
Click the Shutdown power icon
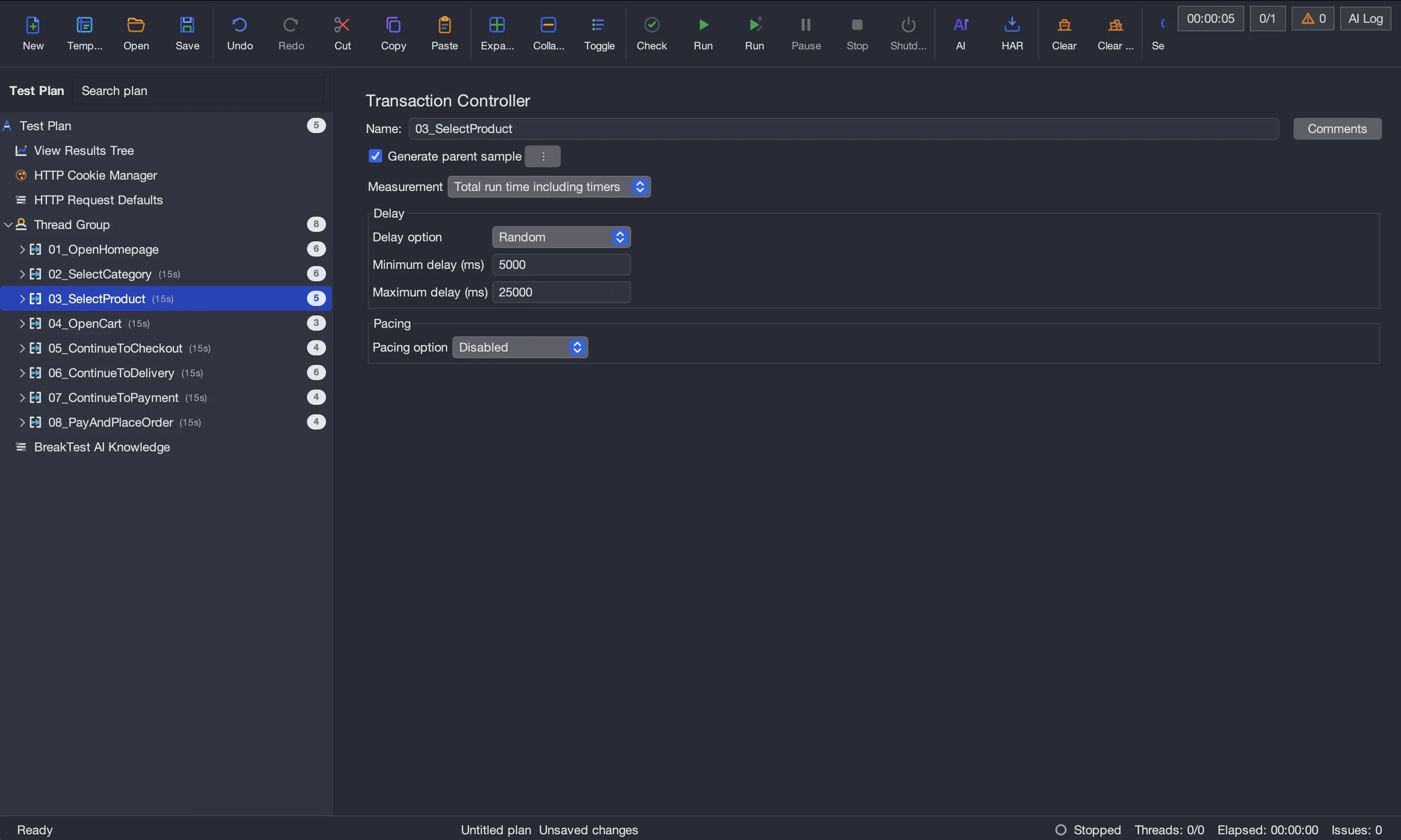909,25
